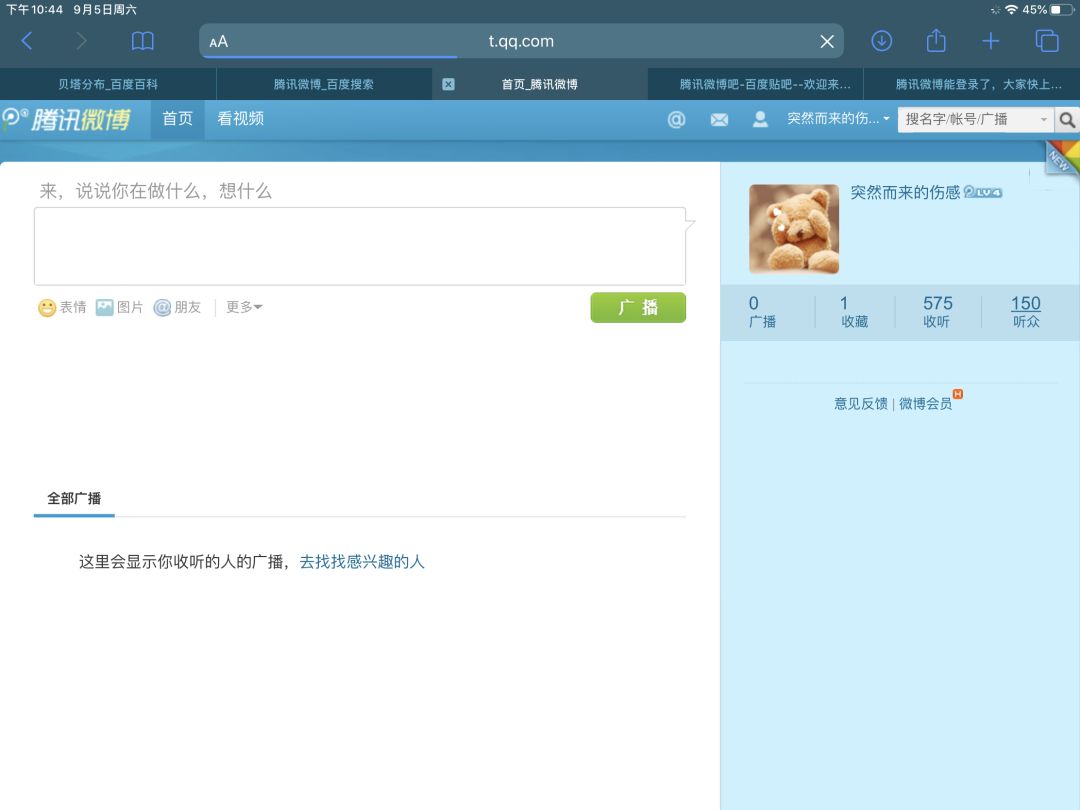Image resolution: width=1080 pixels, height=810 pixels.
Task: Tap the Wi-Fi status icon
Action: click(x=1011, y=10)
